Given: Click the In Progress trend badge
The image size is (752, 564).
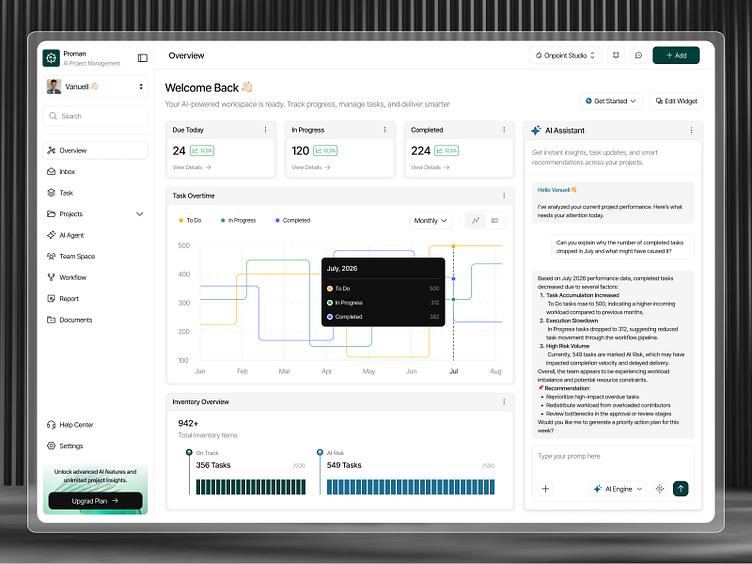Looking at the screenshot, I should point(325,151).
